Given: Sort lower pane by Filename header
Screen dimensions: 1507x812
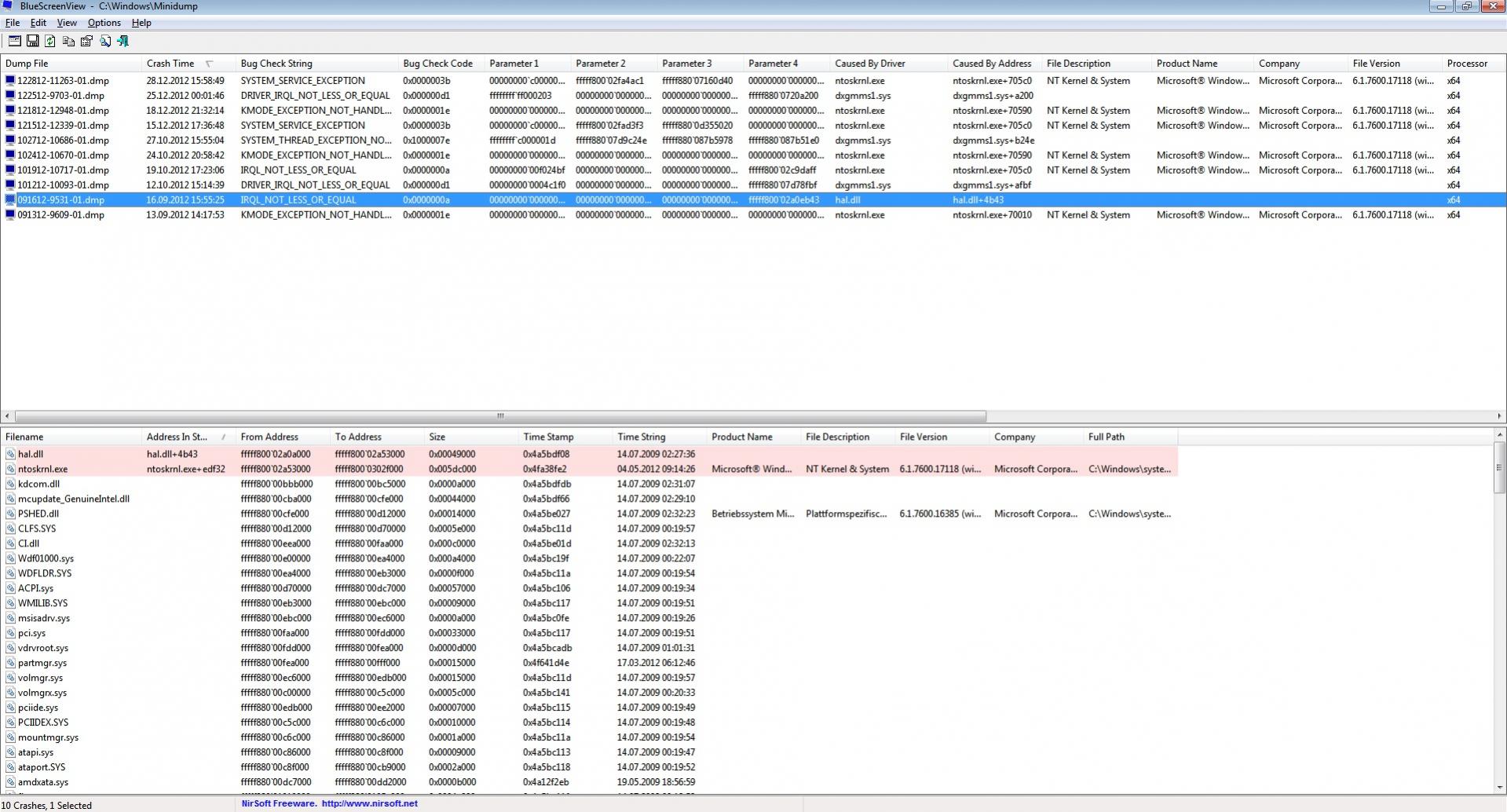Looking at the screenshot, I should click(x=71, y=437).
